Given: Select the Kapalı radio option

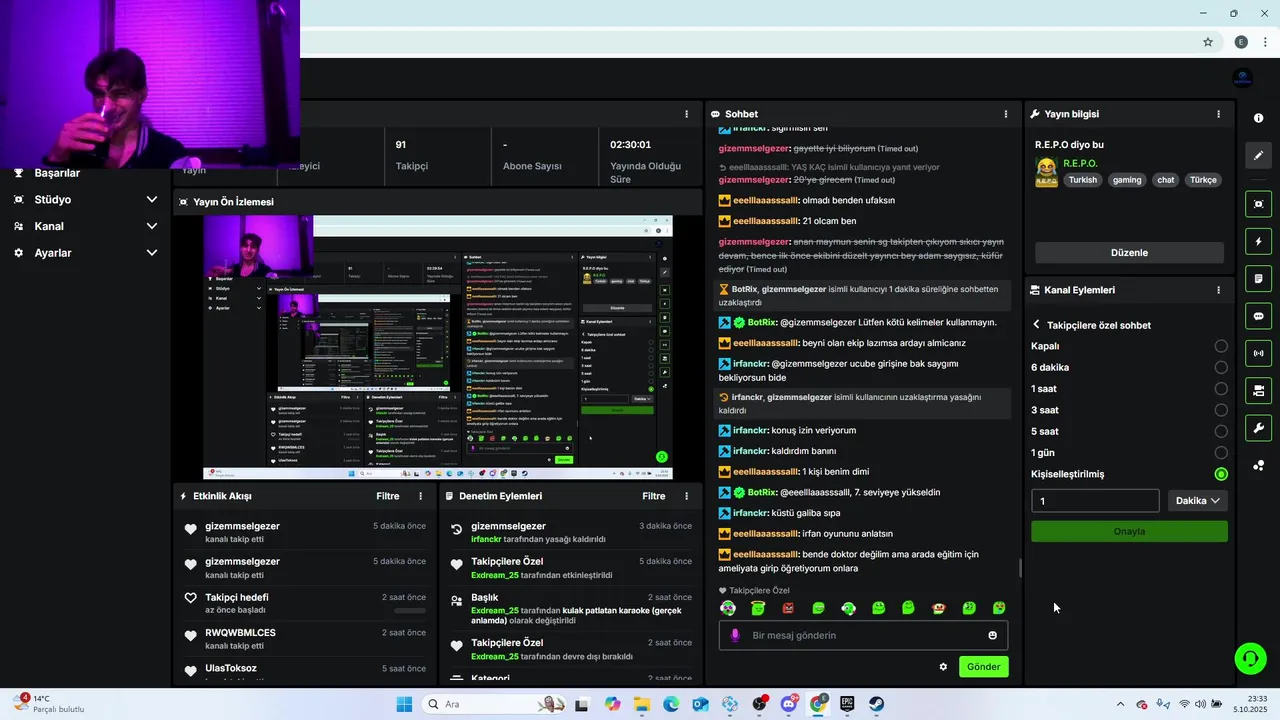Looking at the screenshot, I should point(1221,346).
